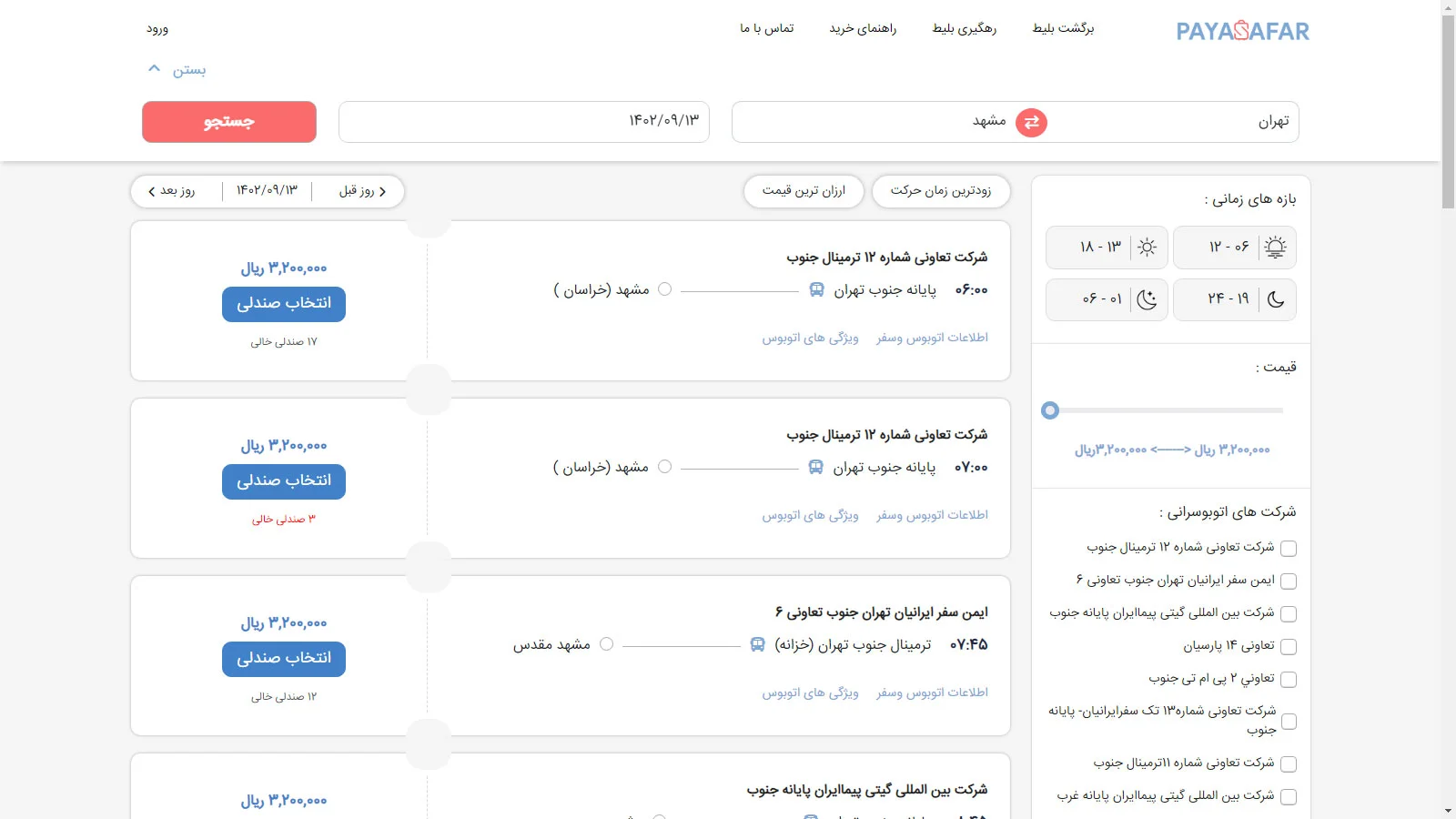Click destination circle marker on the ۰۷:۰۰ trip

(x=664, y=467)
